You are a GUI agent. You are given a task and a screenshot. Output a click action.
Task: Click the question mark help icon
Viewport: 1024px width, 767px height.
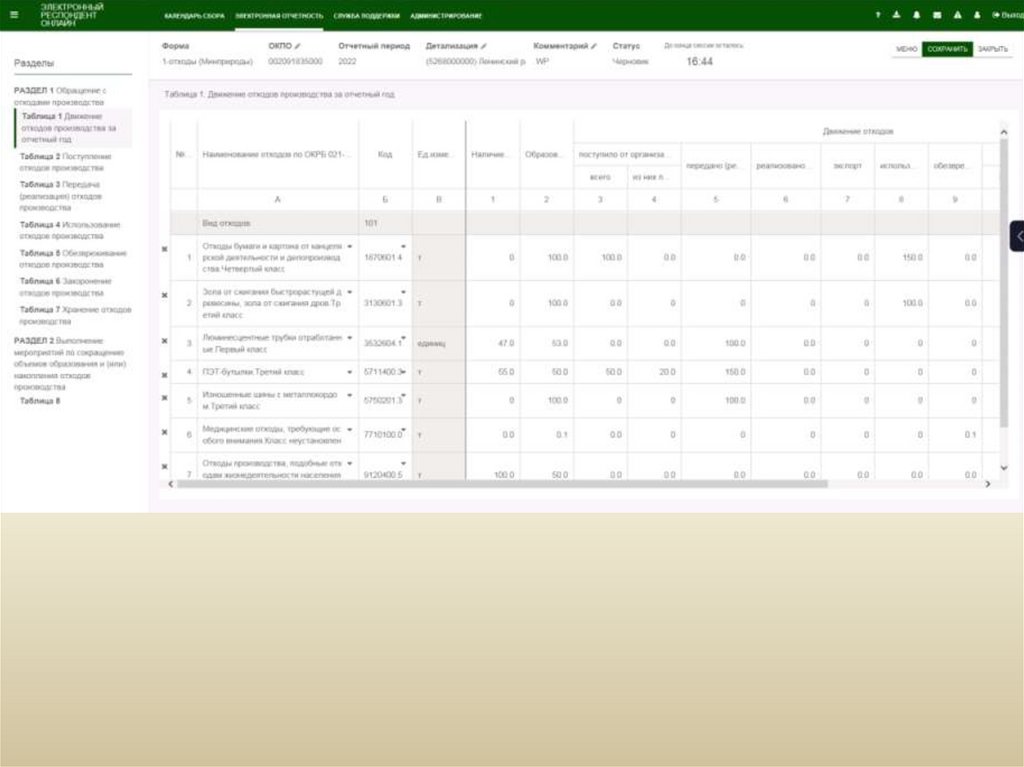878,14
